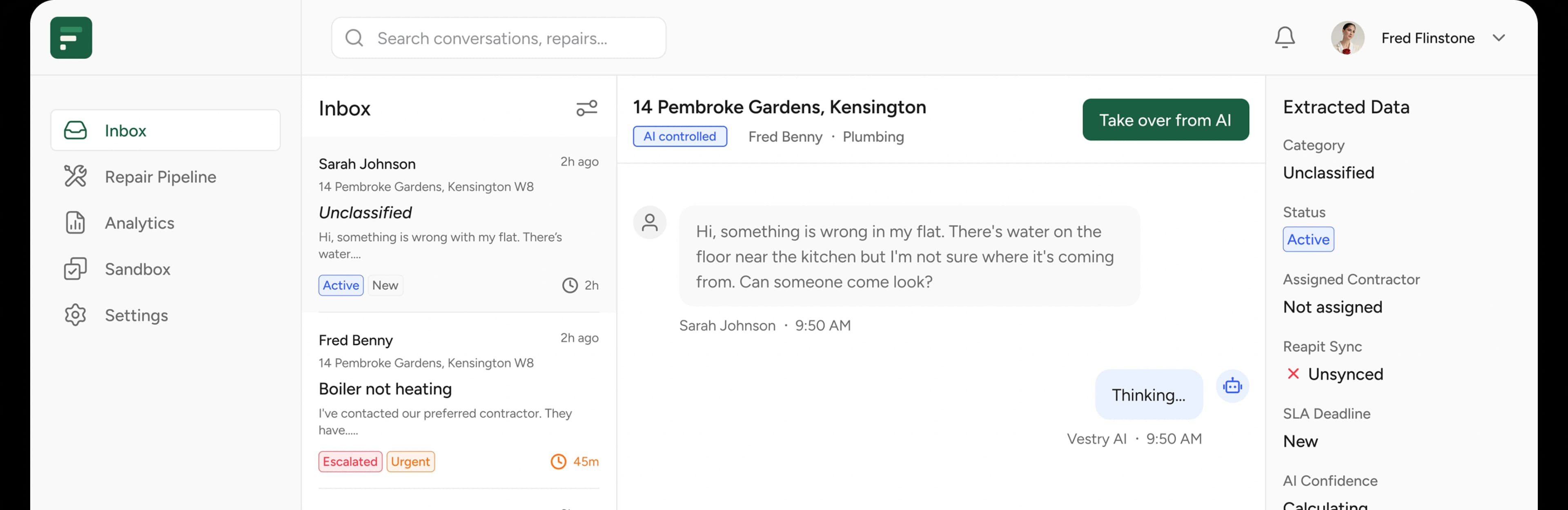Click Fred Flinstone profile photo
The height and width of the screenshot is (510, 1568).
1347,38
